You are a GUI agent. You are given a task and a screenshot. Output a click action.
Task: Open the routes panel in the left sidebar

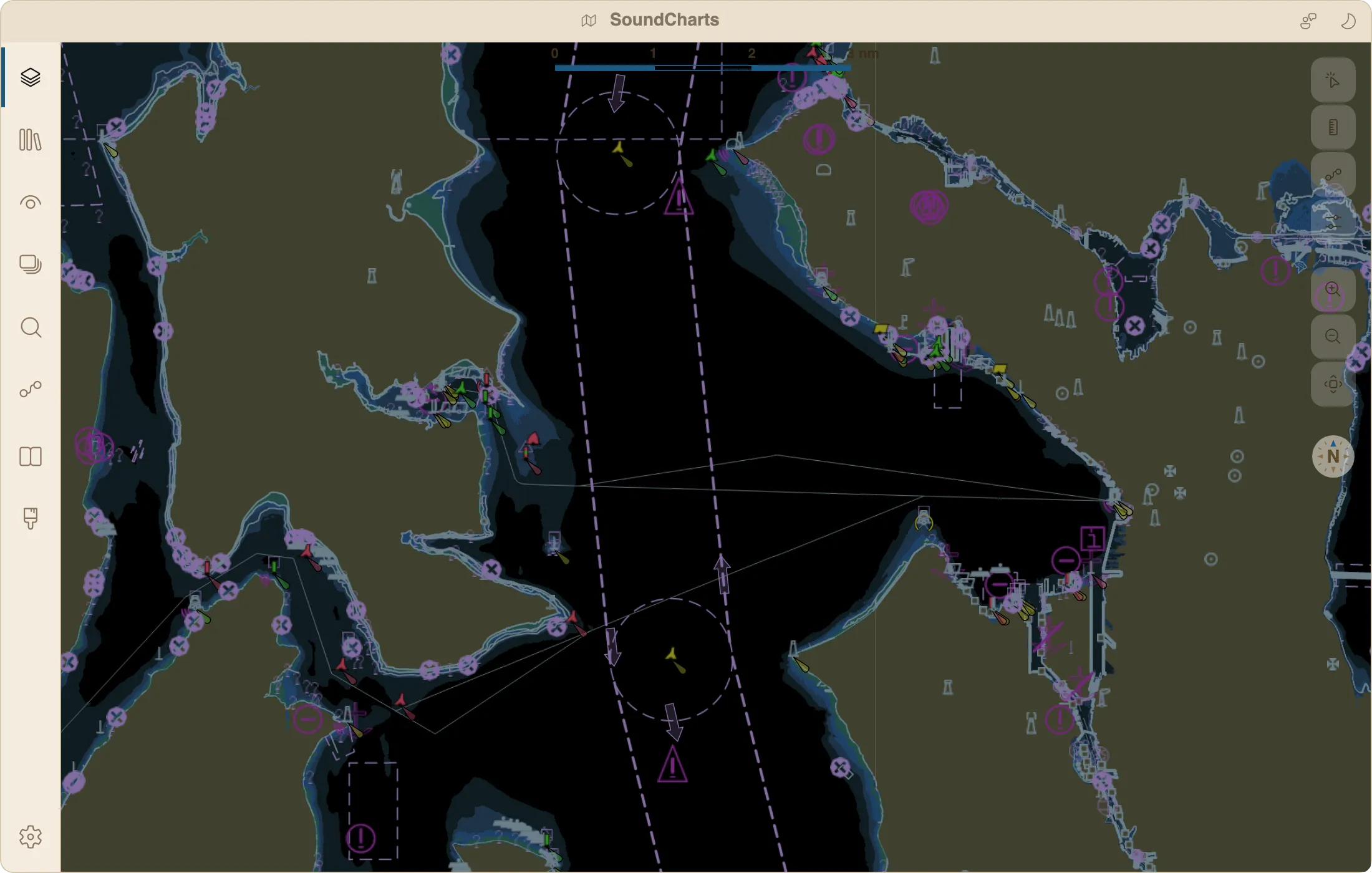point(31,390)
